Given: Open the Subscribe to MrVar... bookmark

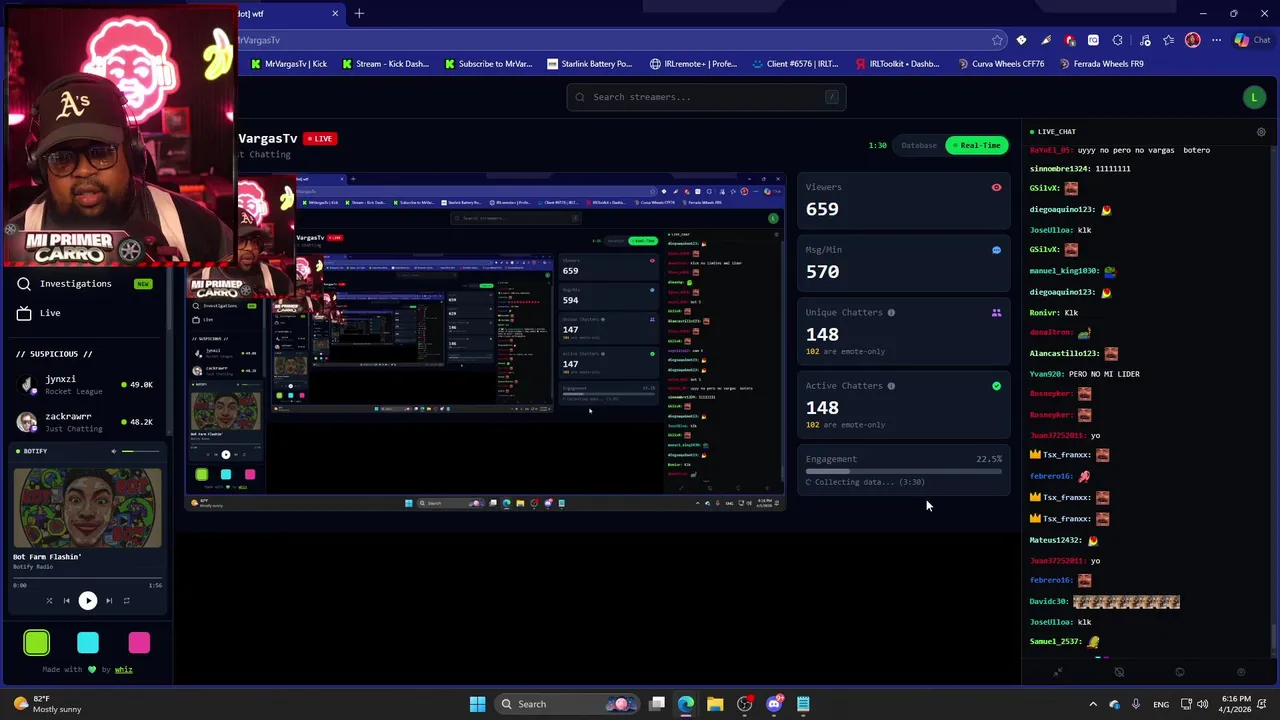Looking at the screenshot, I should point(488,64).
